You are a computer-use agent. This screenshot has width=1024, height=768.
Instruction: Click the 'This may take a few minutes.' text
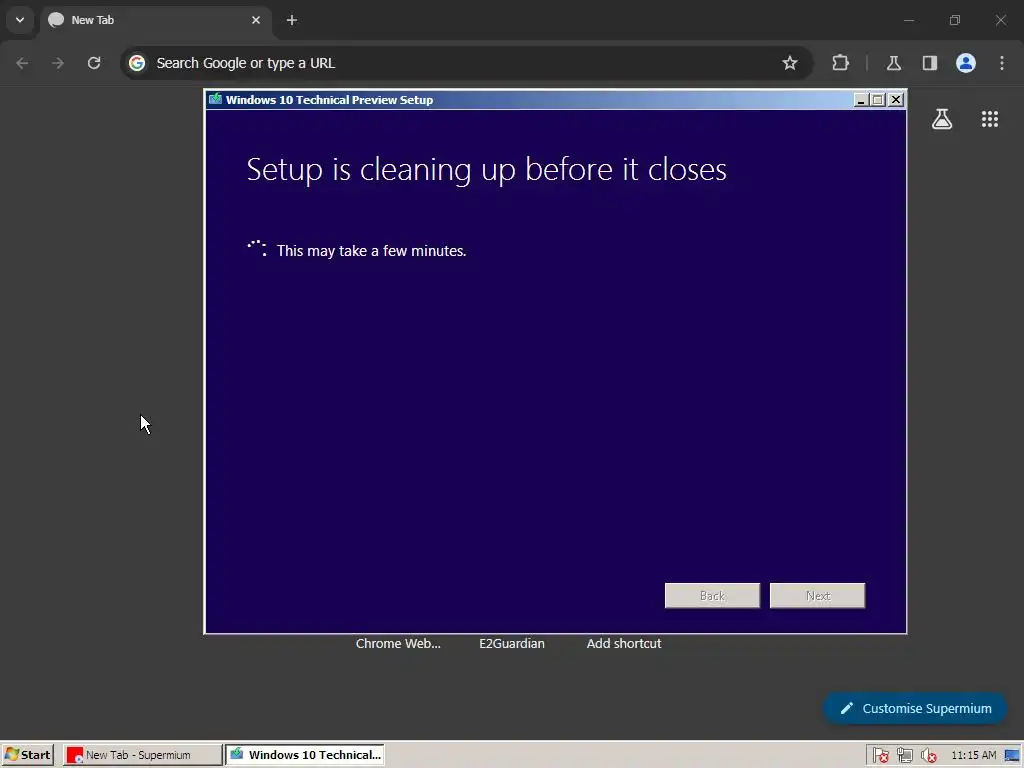tap(371, 251)
